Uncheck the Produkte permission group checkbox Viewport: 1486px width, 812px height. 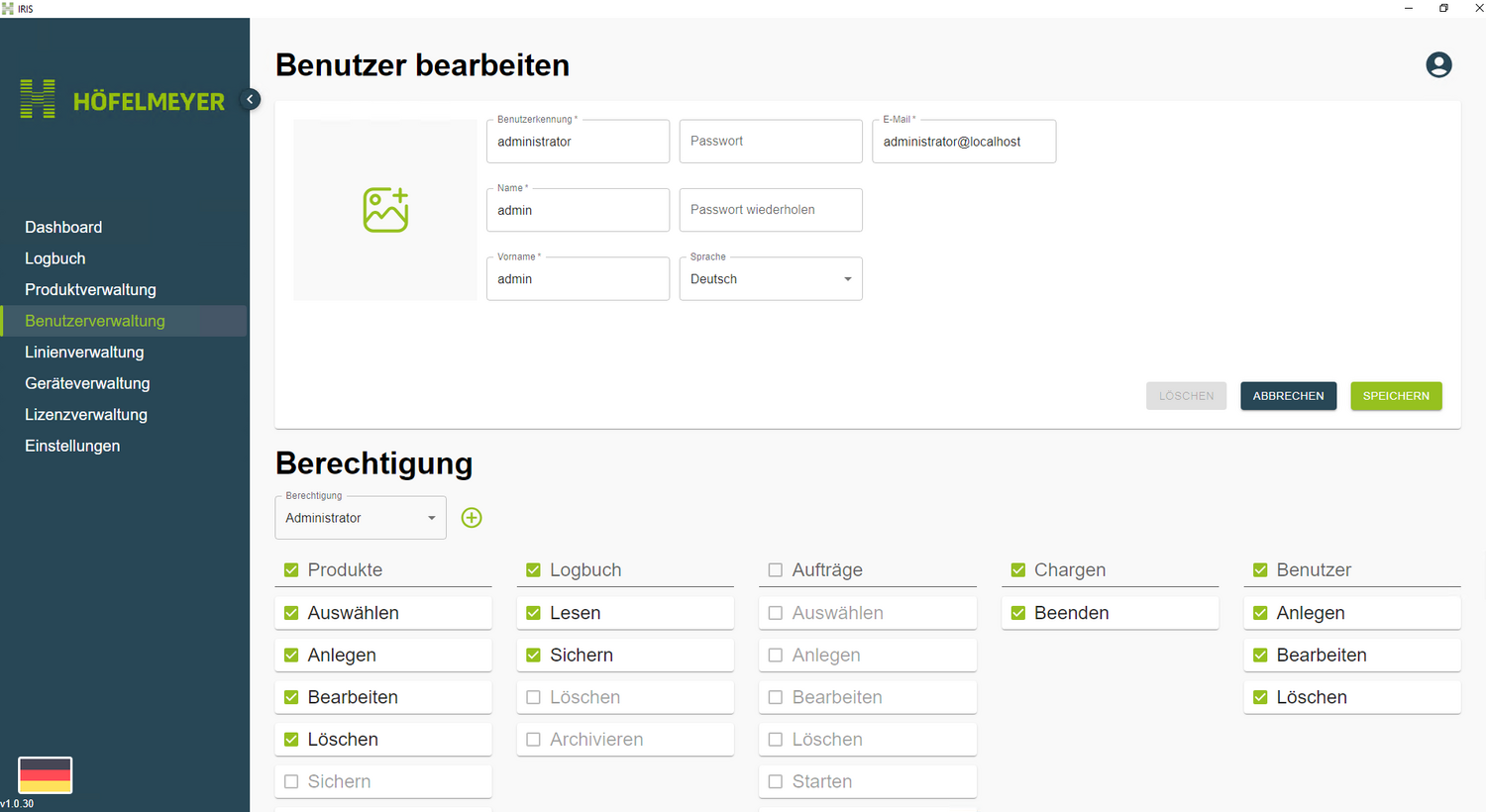pyautogui.click(x=291, y=570)
